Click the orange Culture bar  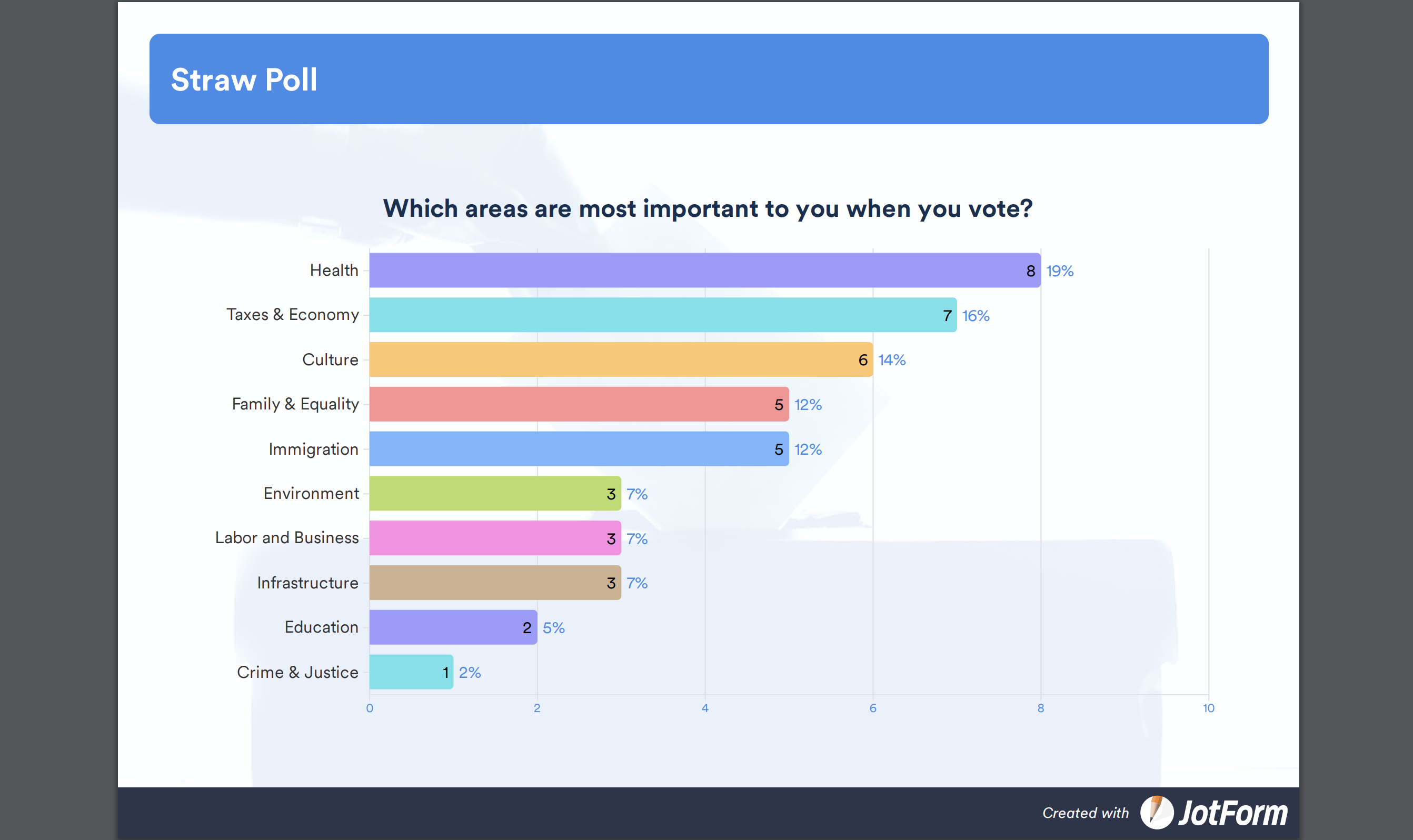pyautogui.click(x=621, y=359)
